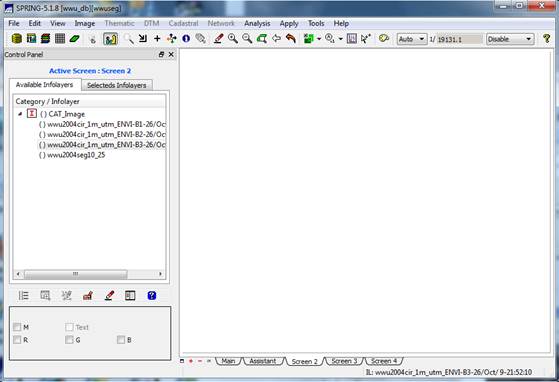
Task: Open the database icon in toolbar
Action: click(x=16, y=38)
